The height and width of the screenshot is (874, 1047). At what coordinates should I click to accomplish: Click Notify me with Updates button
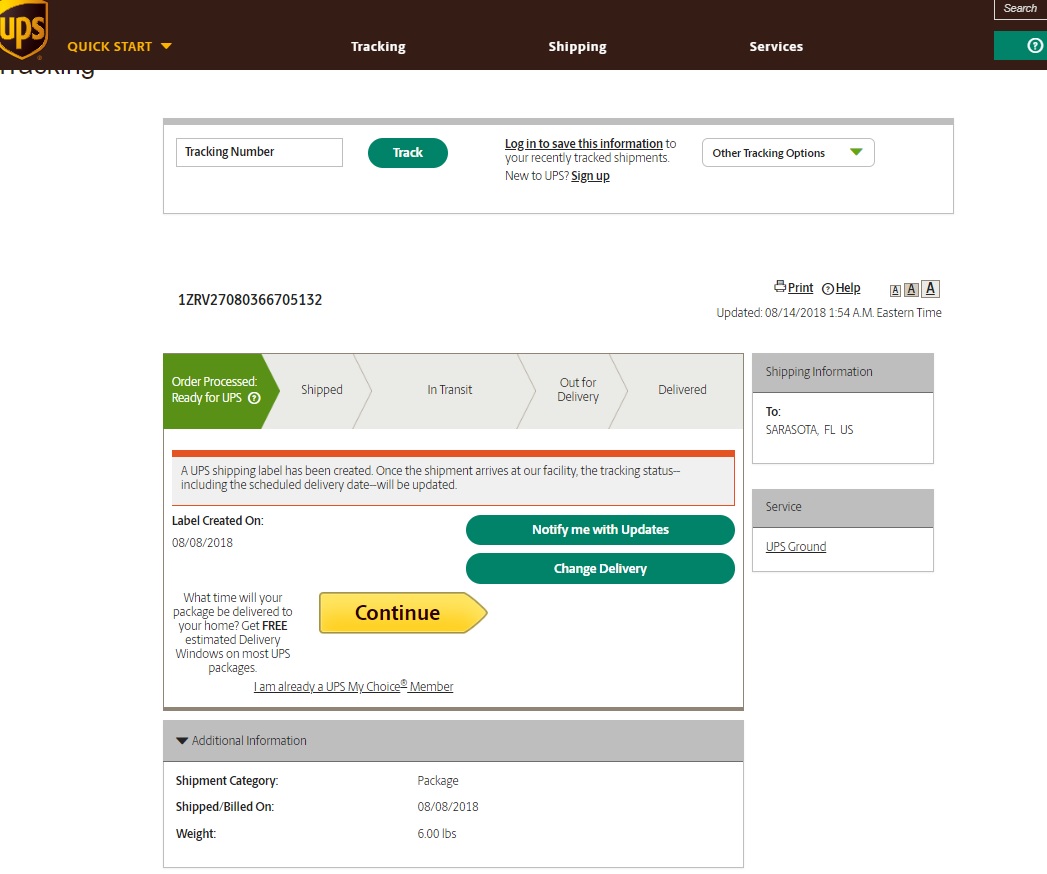click(x=600, y=529)
